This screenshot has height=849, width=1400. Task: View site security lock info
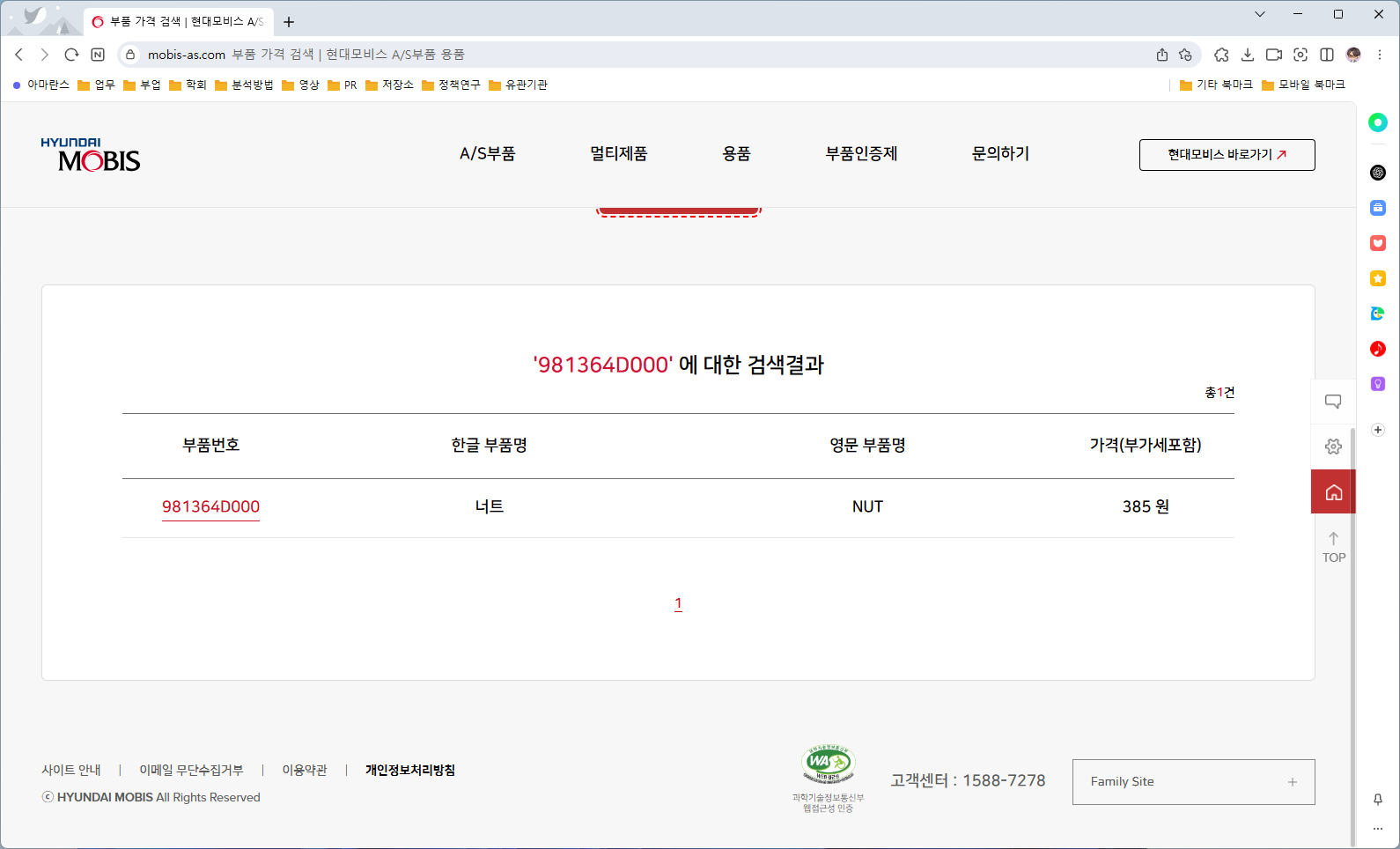(130, 55)
